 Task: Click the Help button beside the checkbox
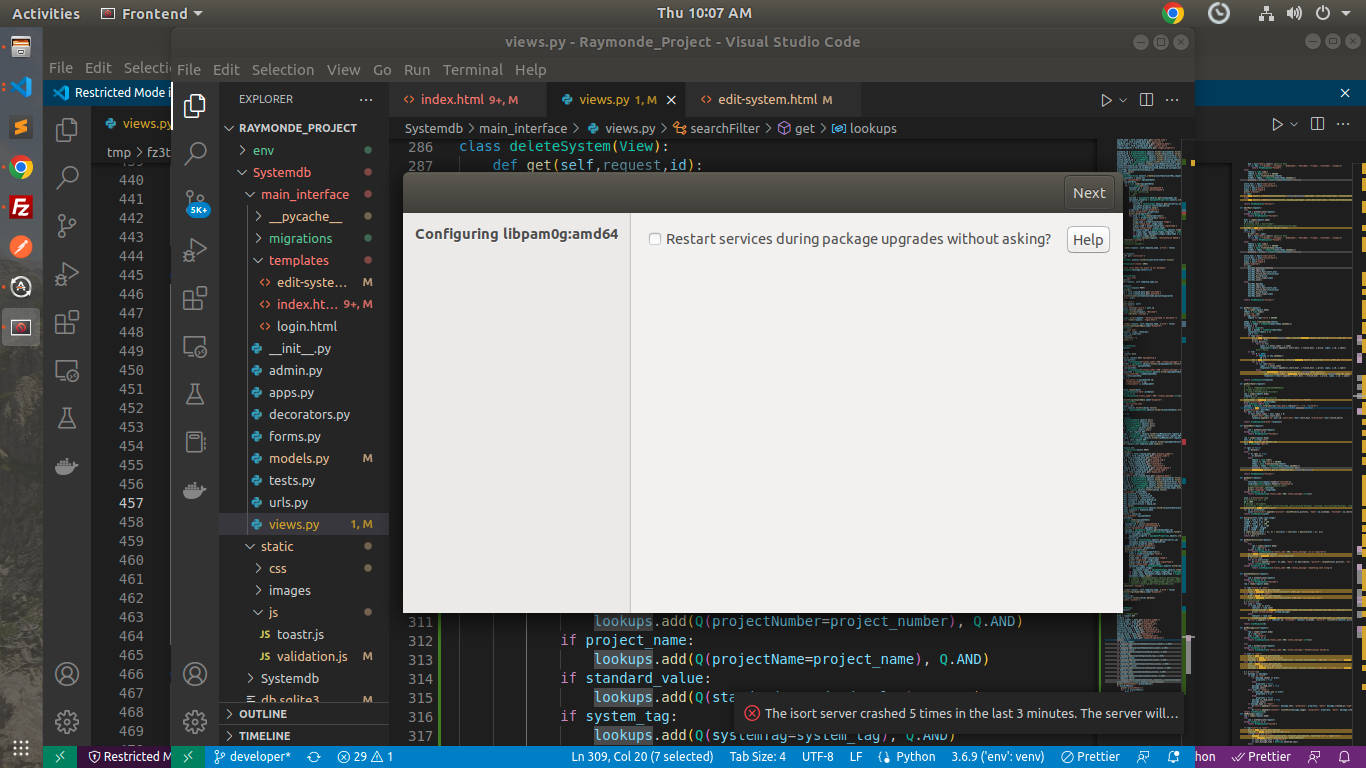pos(1088,239)
